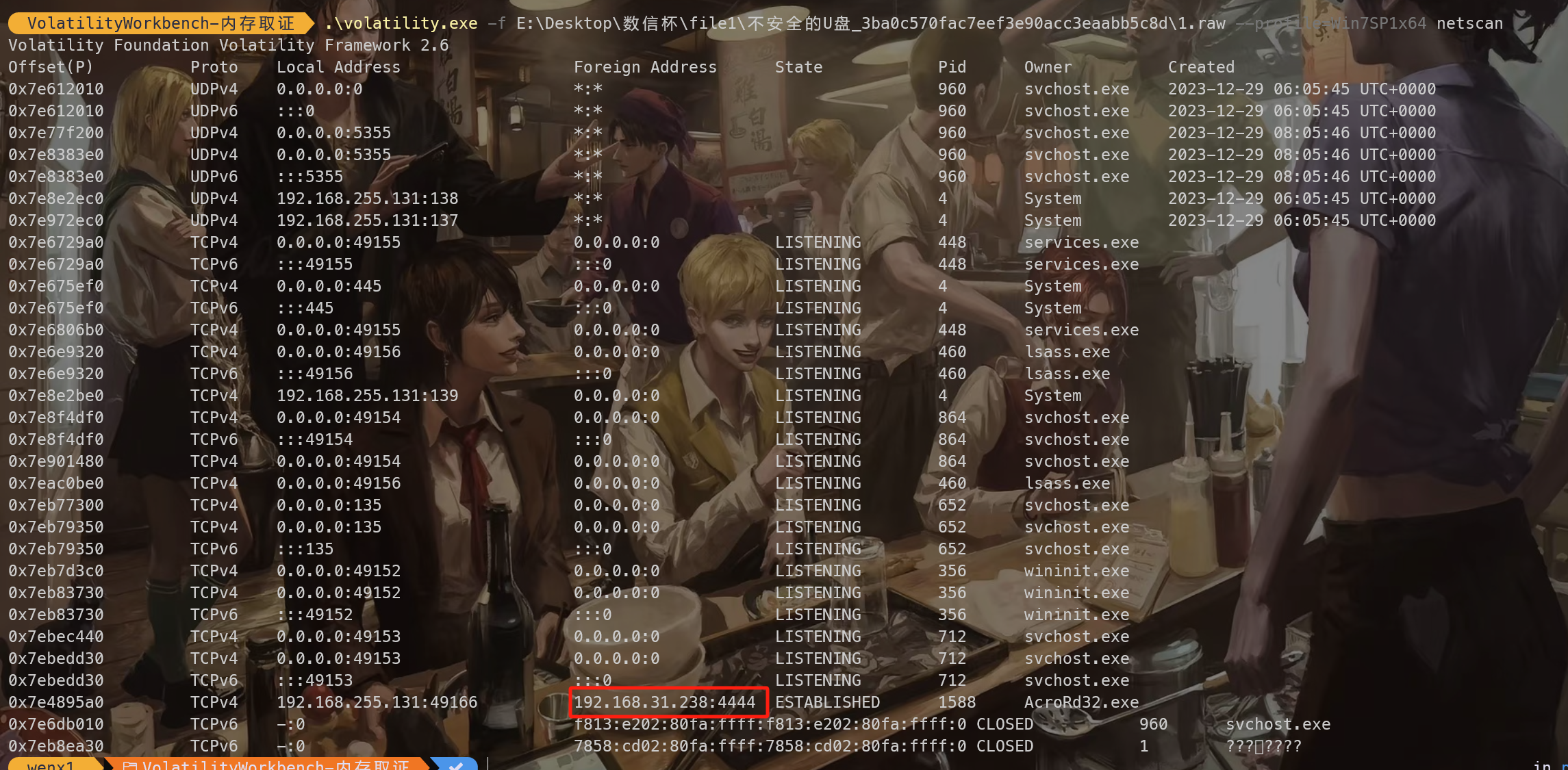This screenshot has width=1568, height=770.
Task: Click local address 192.168.255.131:49166
Action: pyautogui.click(x=377, y=702)
